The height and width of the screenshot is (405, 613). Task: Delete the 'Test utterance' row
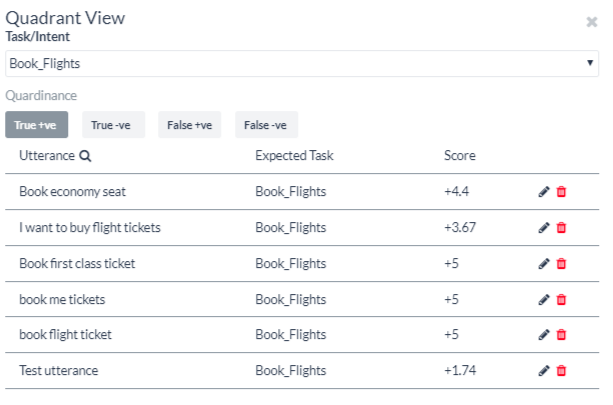click(561, 371)
